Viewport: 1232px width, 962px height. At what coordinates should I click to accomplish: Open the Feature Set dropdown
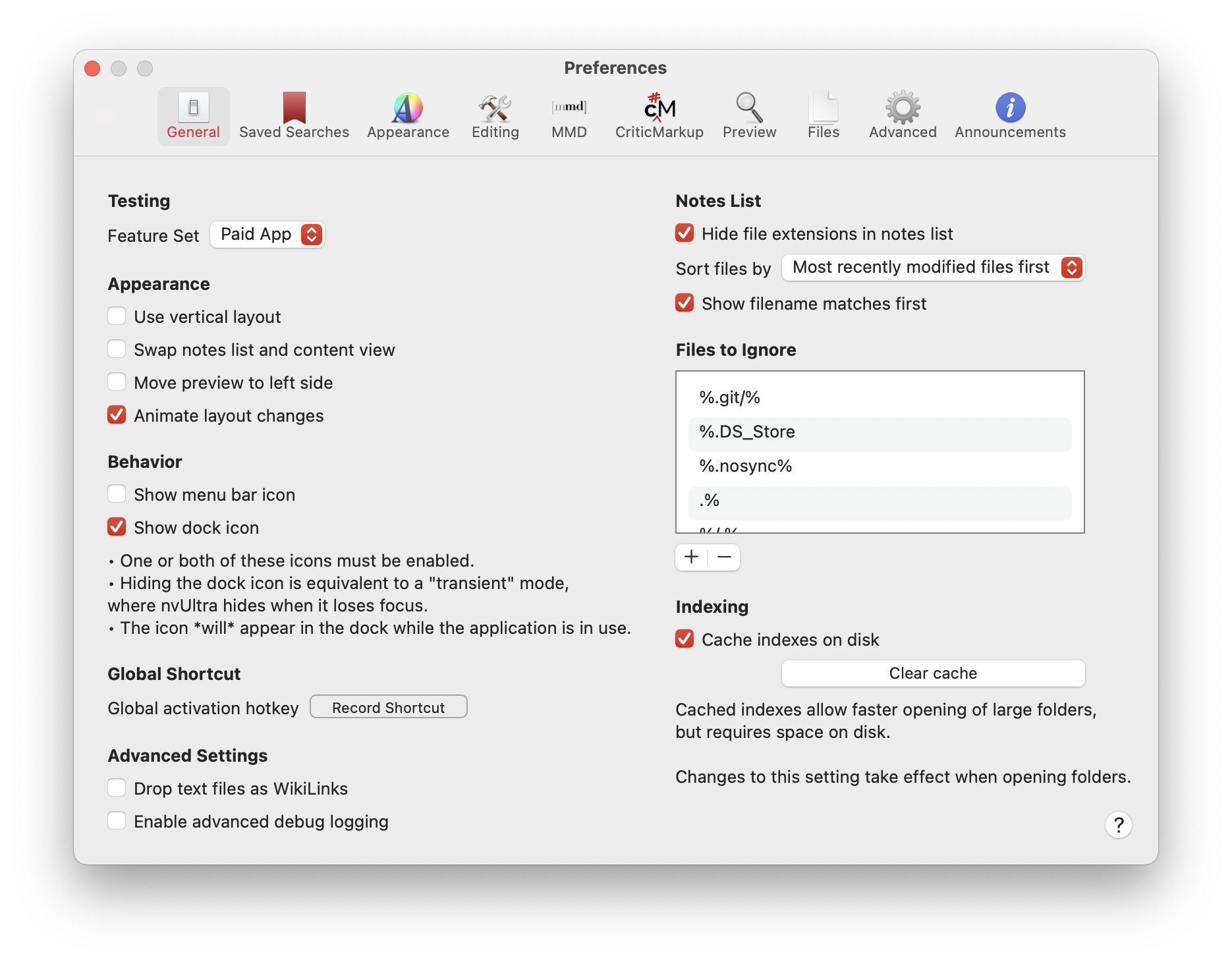[267, 235]
